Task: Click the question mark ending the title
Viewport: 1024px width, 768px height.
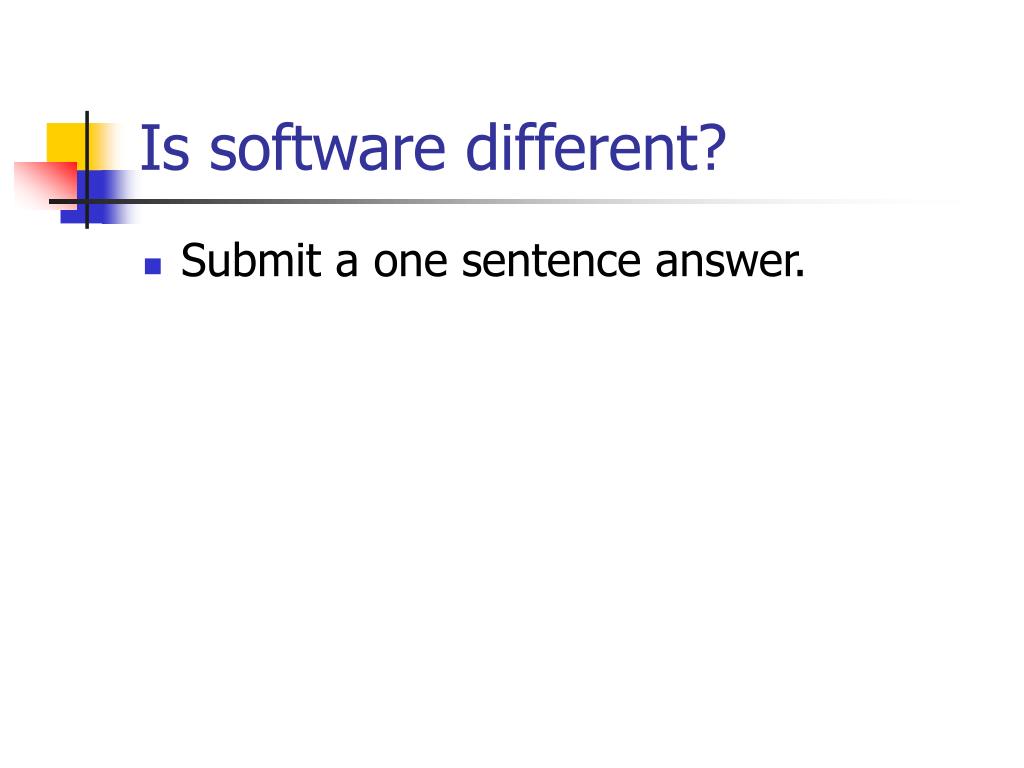Action: pos(709,148)
